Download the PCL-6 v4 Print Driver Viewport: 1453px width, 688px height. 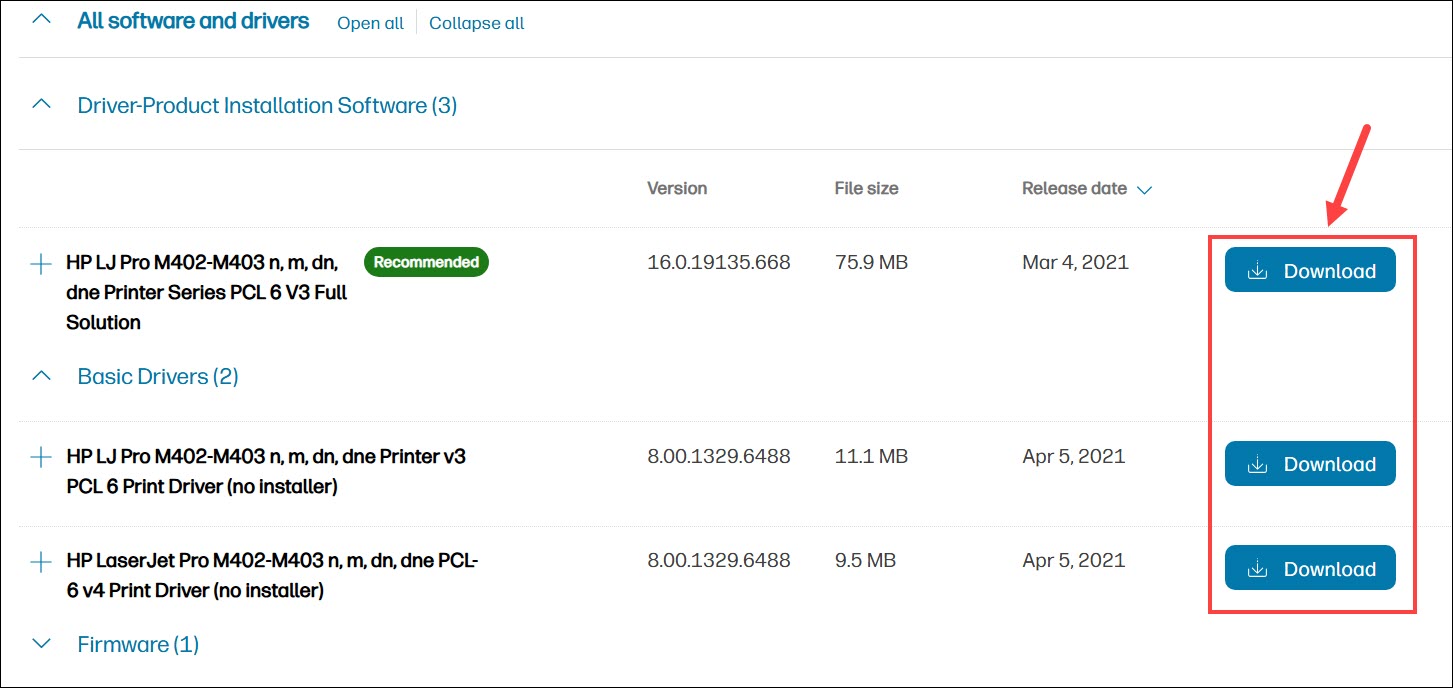(x=1310, y=568)
